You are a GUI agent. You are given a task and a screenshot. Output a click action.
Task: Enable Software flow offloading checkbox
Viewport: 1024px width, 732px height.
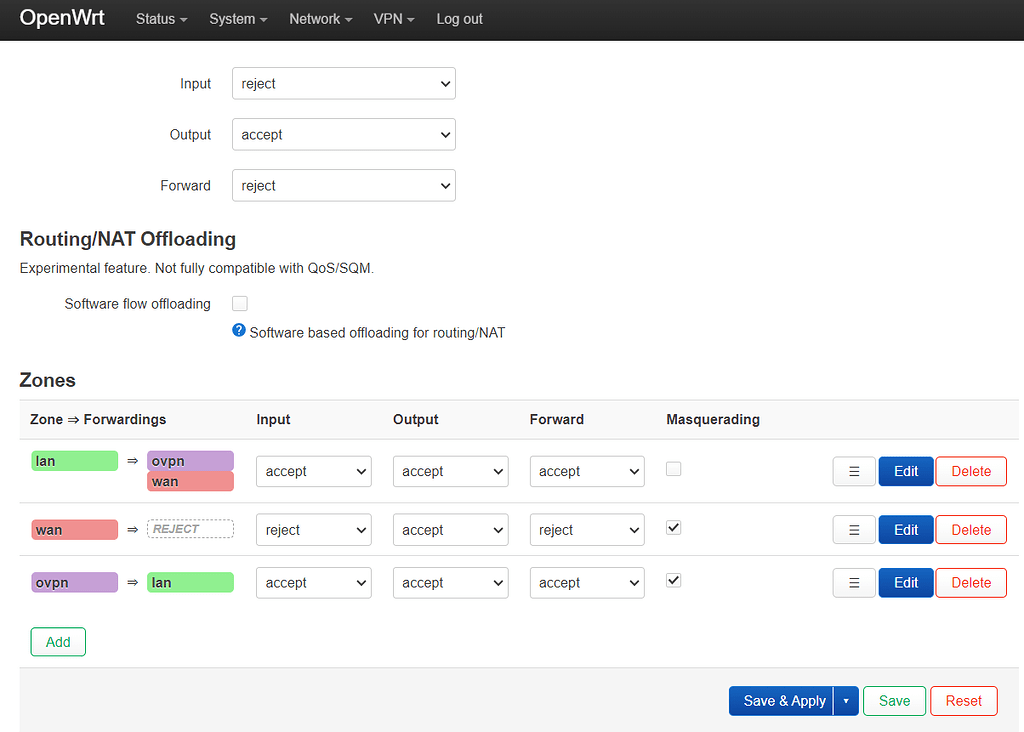point(240,303)
